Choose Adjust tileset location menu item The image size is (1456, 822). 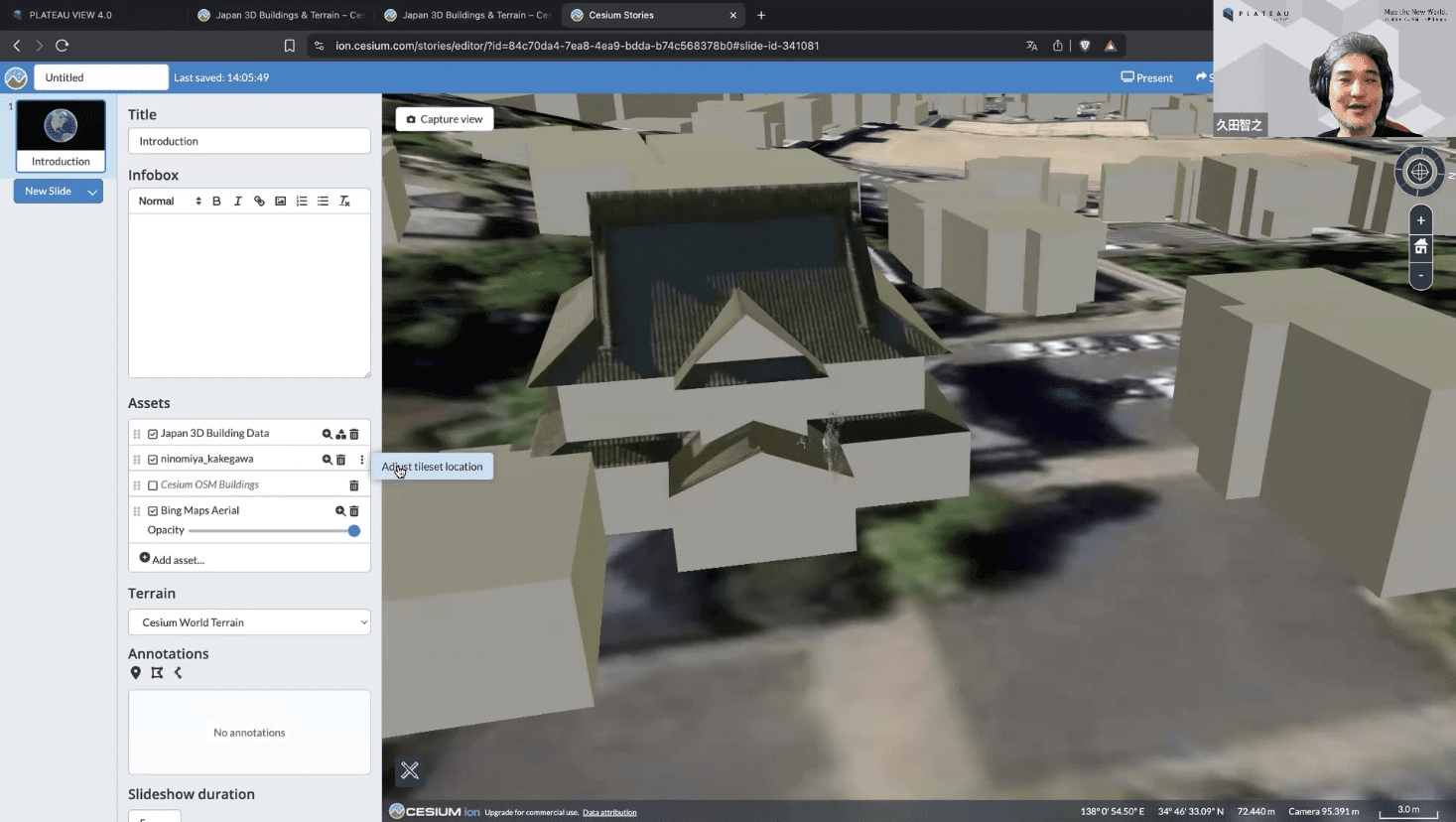click(432, 467)
